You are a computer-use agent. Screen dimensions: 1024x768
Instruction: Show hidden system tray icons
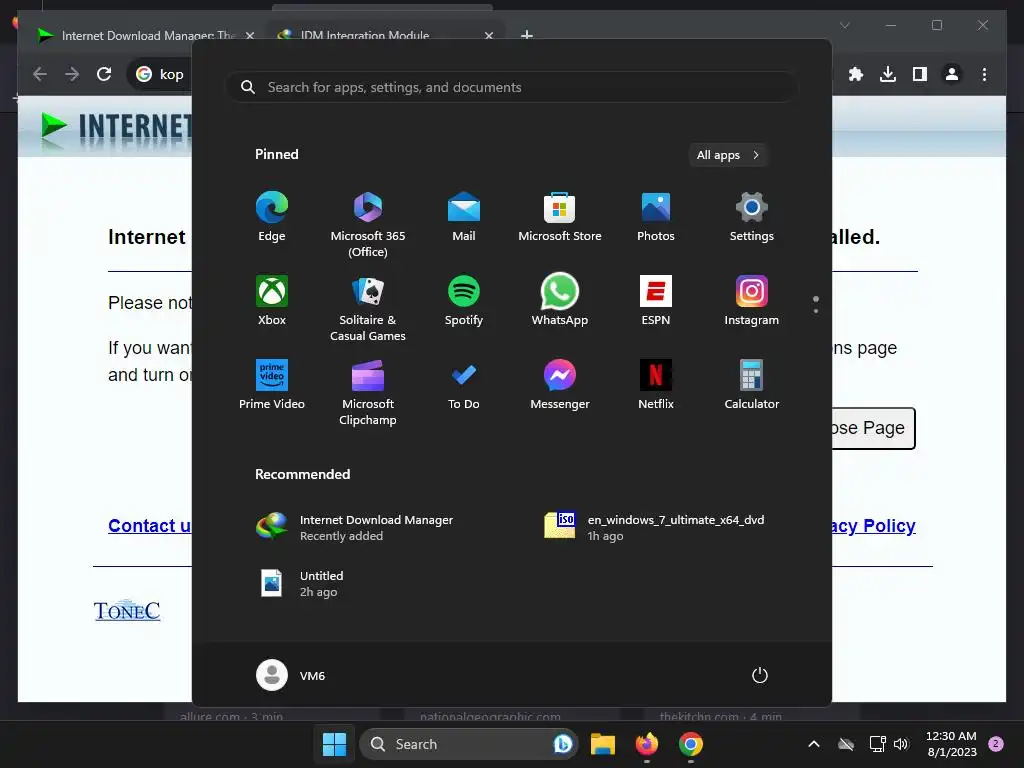point(814,744)
